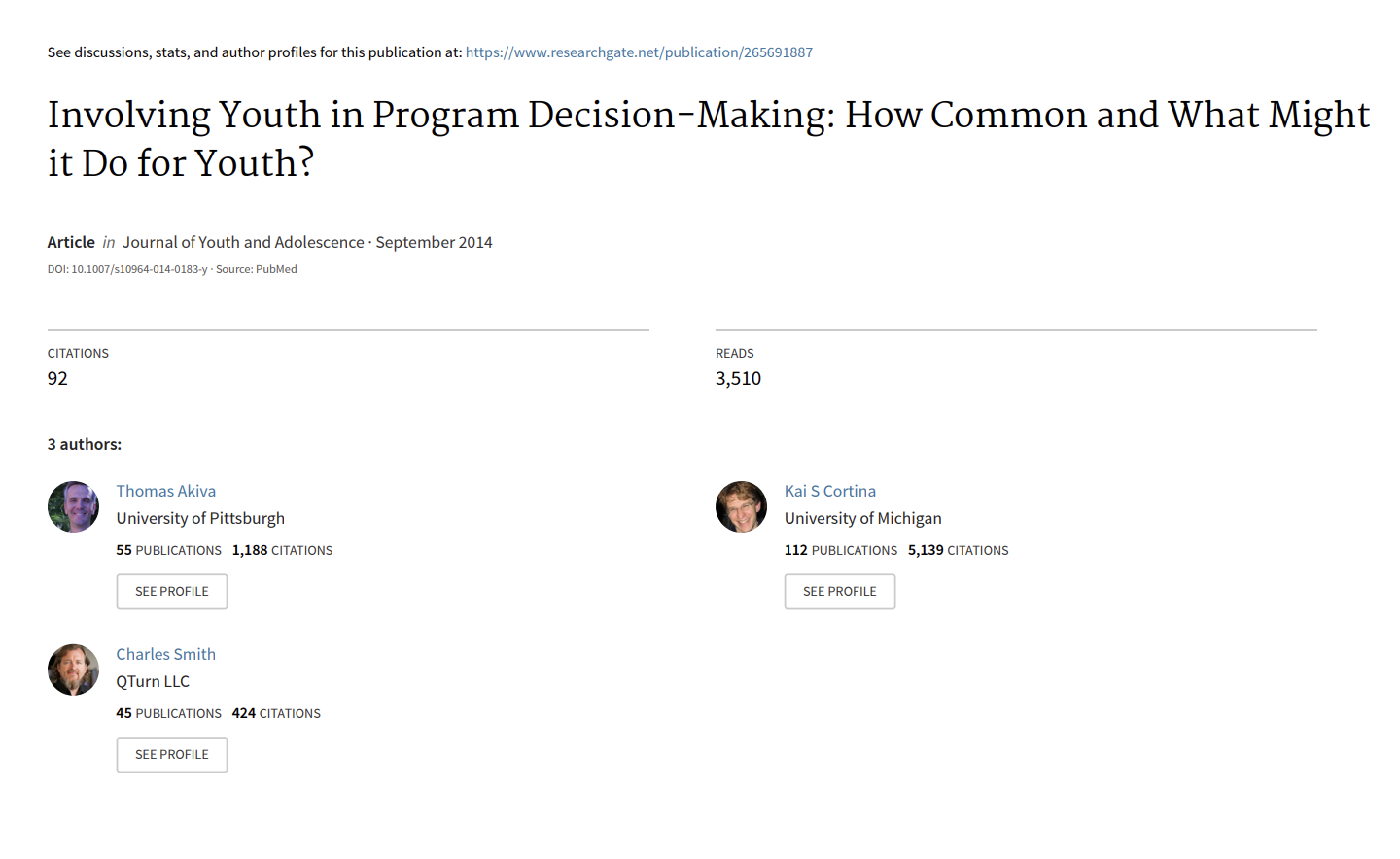Screen dimensions: 1400x859
Task: Click University of Pittsburgh affiliation
Action: tap(200, 518)
